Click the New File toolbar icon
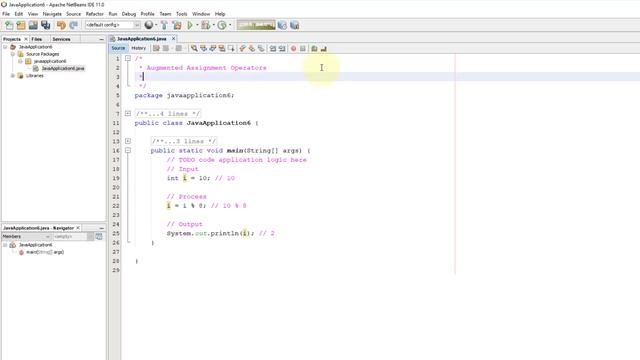Image resolution: width=640 pixels, height=360 pixels. (x=9, y=25)
